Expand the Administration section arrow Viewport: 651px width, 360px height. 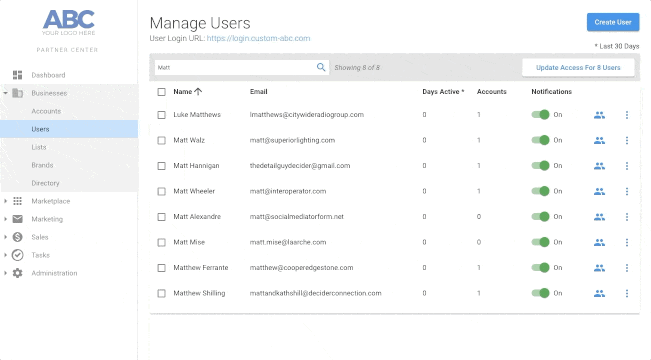pos(5,273)
